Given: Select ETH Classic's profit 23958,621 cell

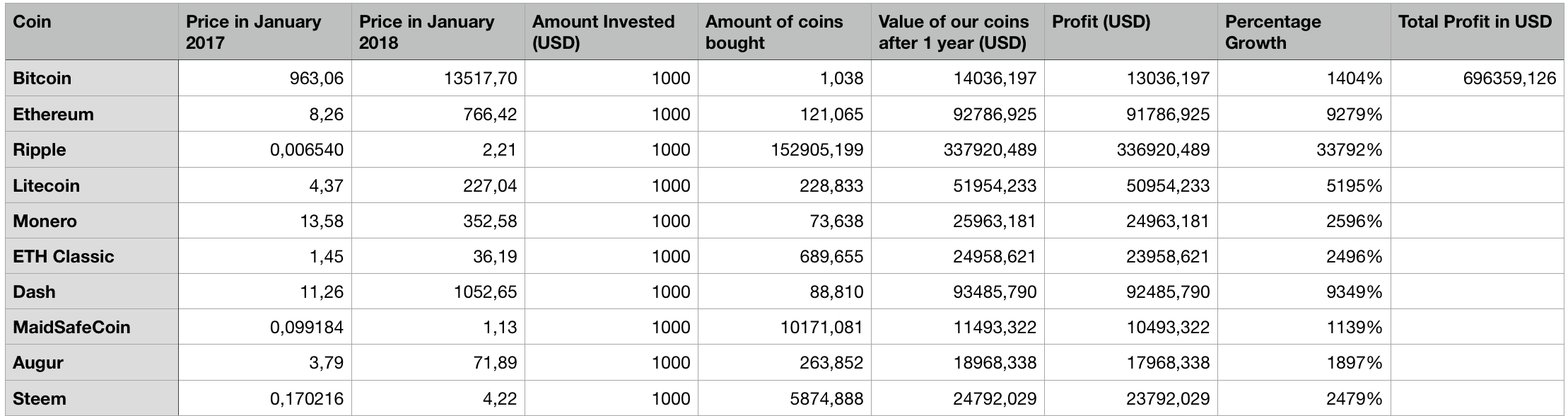Looking at the screenshot, I should [x=1167, y=256].
